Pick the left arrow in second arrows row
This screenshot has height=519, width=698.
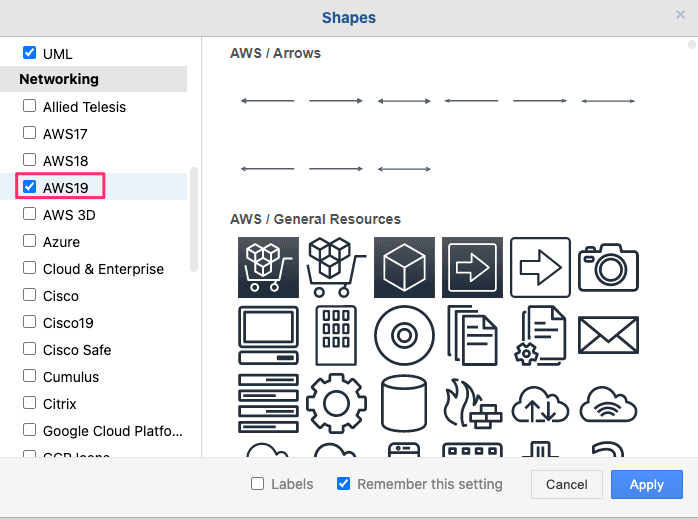(x=268, y=169)
